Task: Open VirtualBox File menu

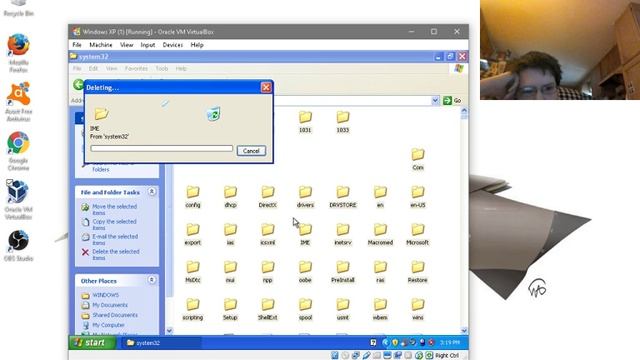Action: [x=77, y=45]
